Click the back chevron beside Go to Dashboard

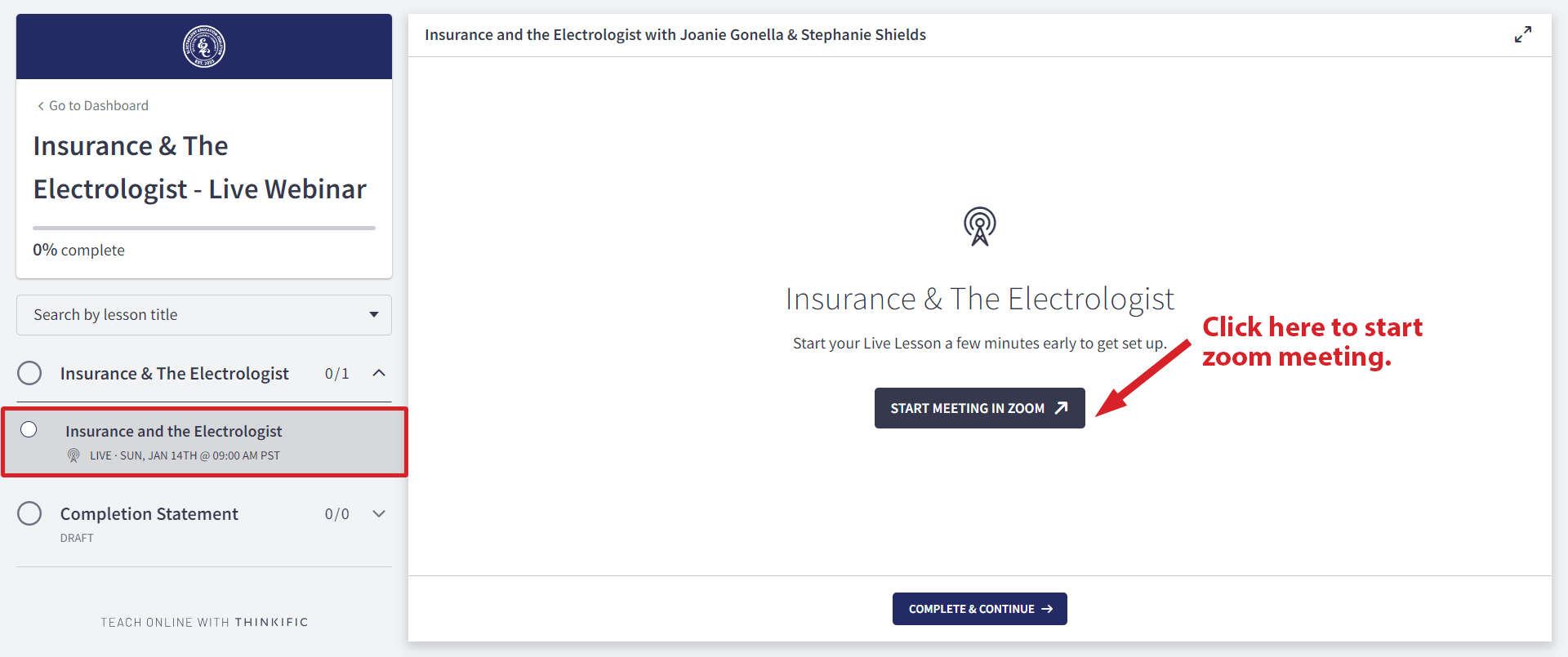pyautogui.click(x=41, y=106)
